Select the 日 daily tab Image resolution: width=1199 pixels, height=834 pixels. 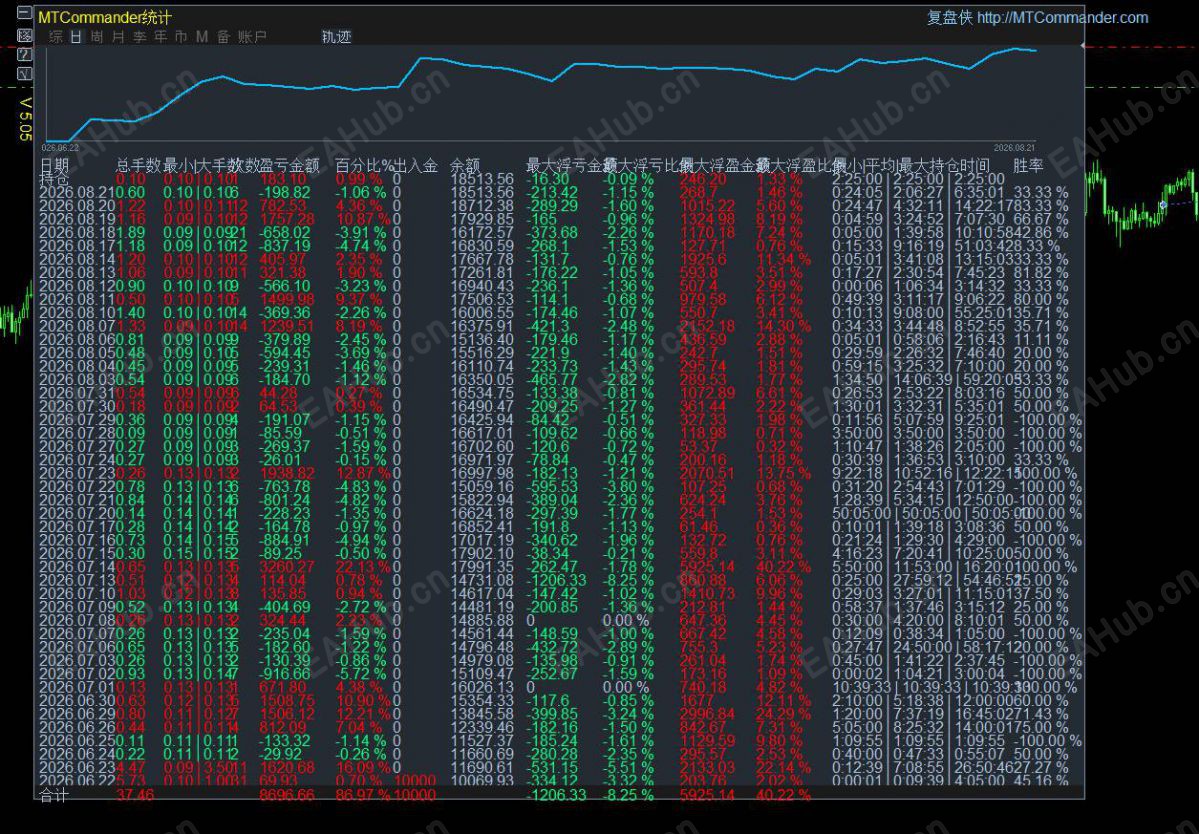point(76,37)
